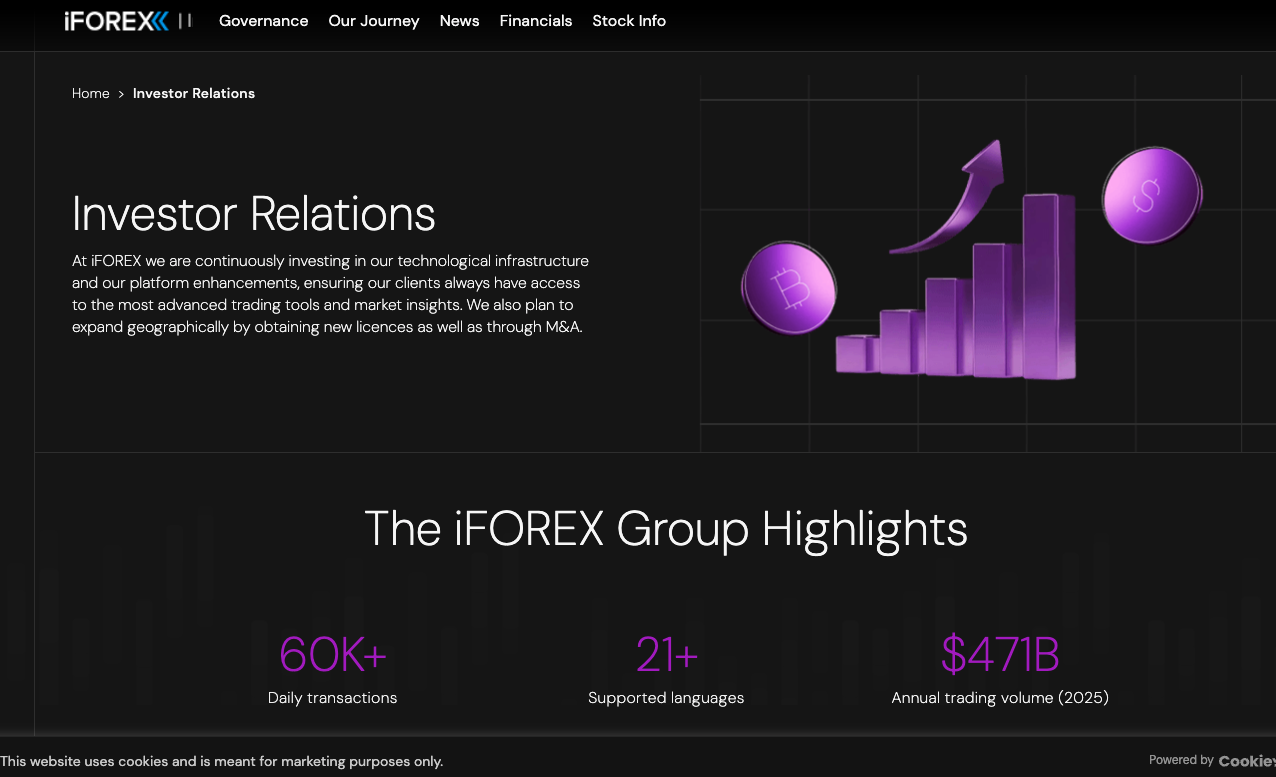Select the Investor Relations breadcrumb
The height and width of the screenshot is (777, 1276).
(x=194, y=93)
